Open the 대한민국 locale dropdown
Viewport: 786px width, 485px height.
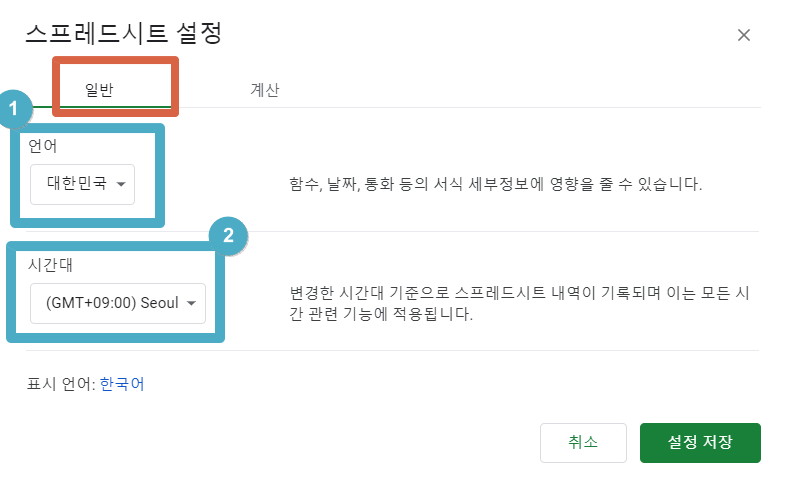pyautogui.click(x=83, y=184)
